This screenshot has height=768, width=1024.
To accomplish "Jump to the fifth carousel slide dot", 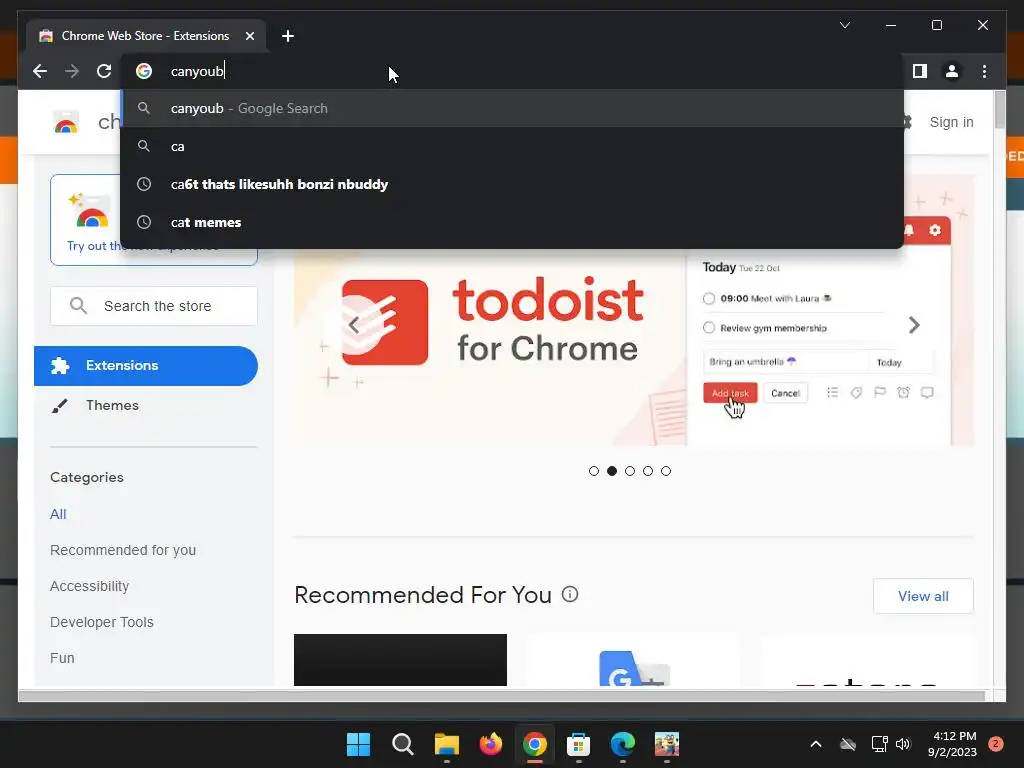I will [665, 471].
